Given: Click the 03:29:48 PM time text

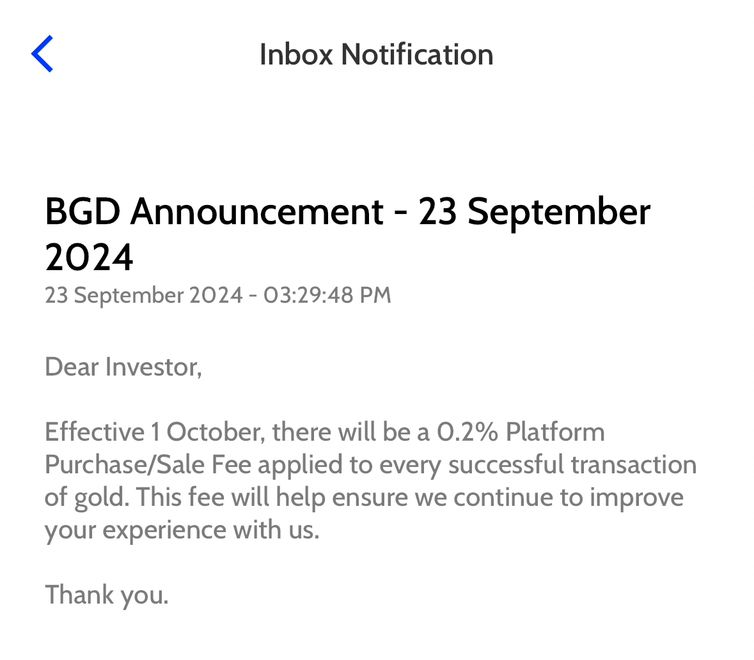Looking at the screenshot, I should (x=326, y=295).
